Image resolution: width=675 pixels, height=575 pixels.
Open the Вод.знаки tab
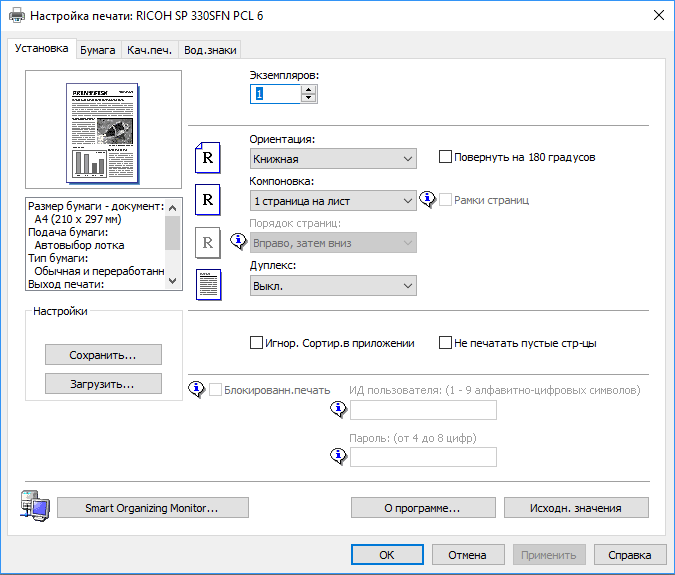[209, 49]
